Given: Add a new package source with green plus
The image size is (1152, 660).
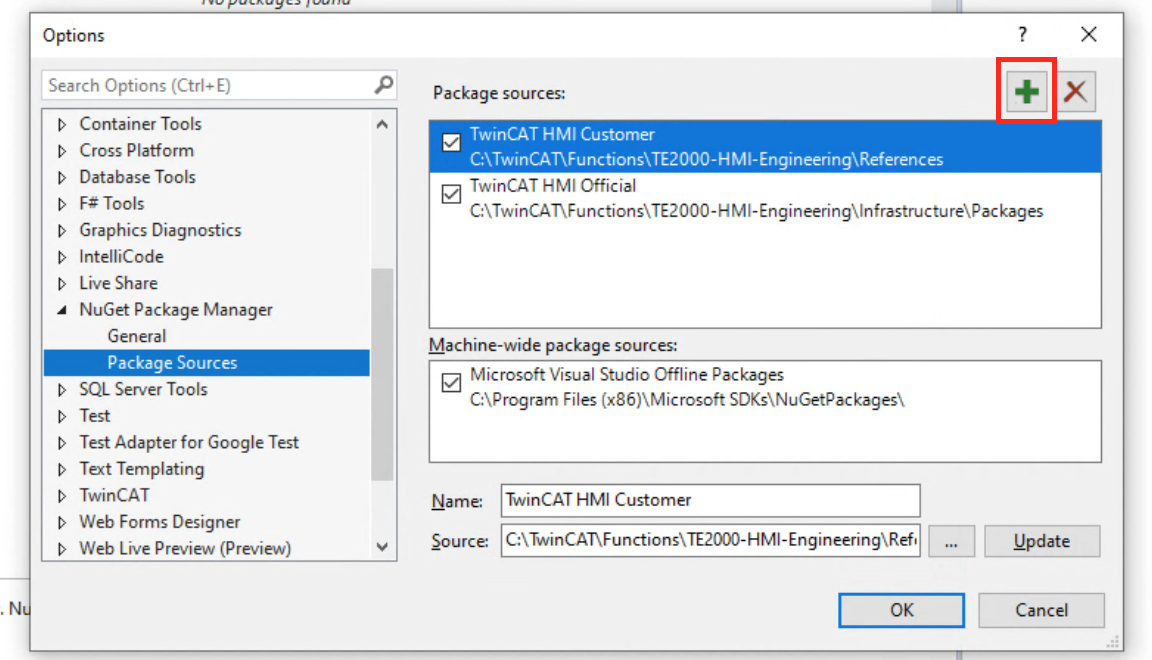Looking at the screenshot, I should (x=1026, y=92).
